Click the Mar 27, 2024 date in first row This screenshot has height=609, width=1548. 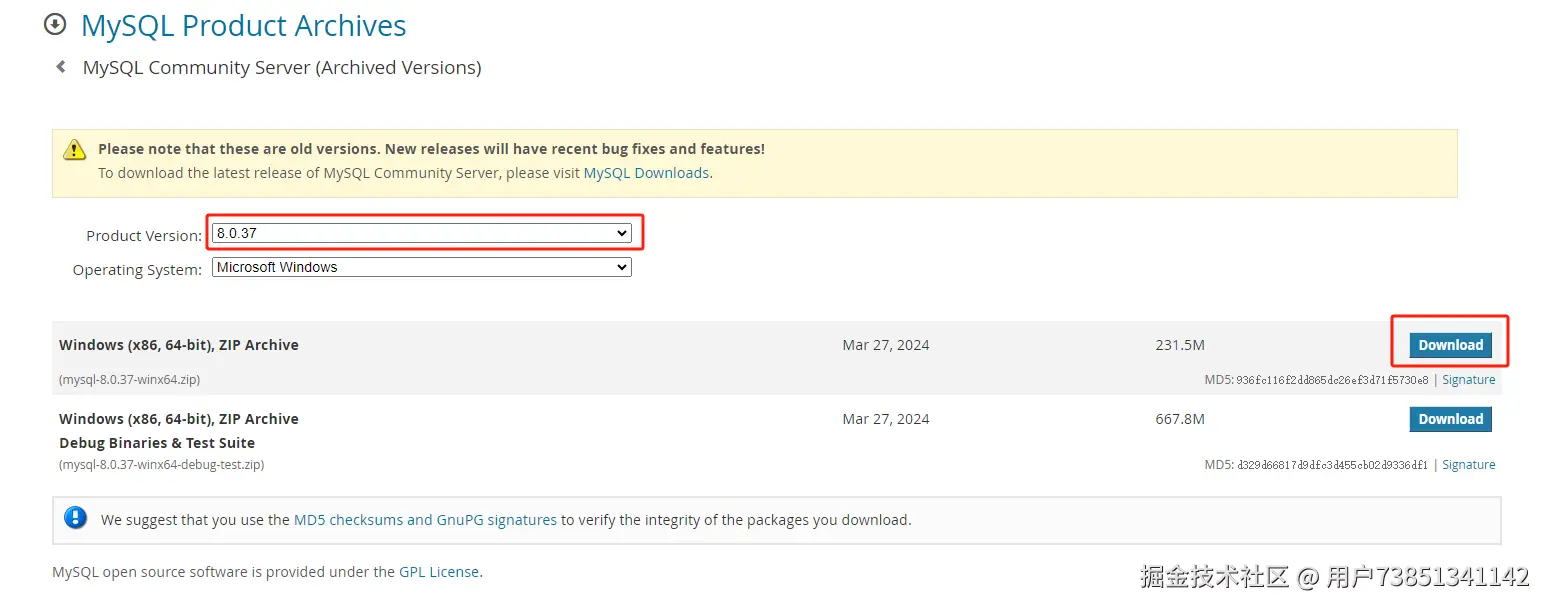point(886,345)
